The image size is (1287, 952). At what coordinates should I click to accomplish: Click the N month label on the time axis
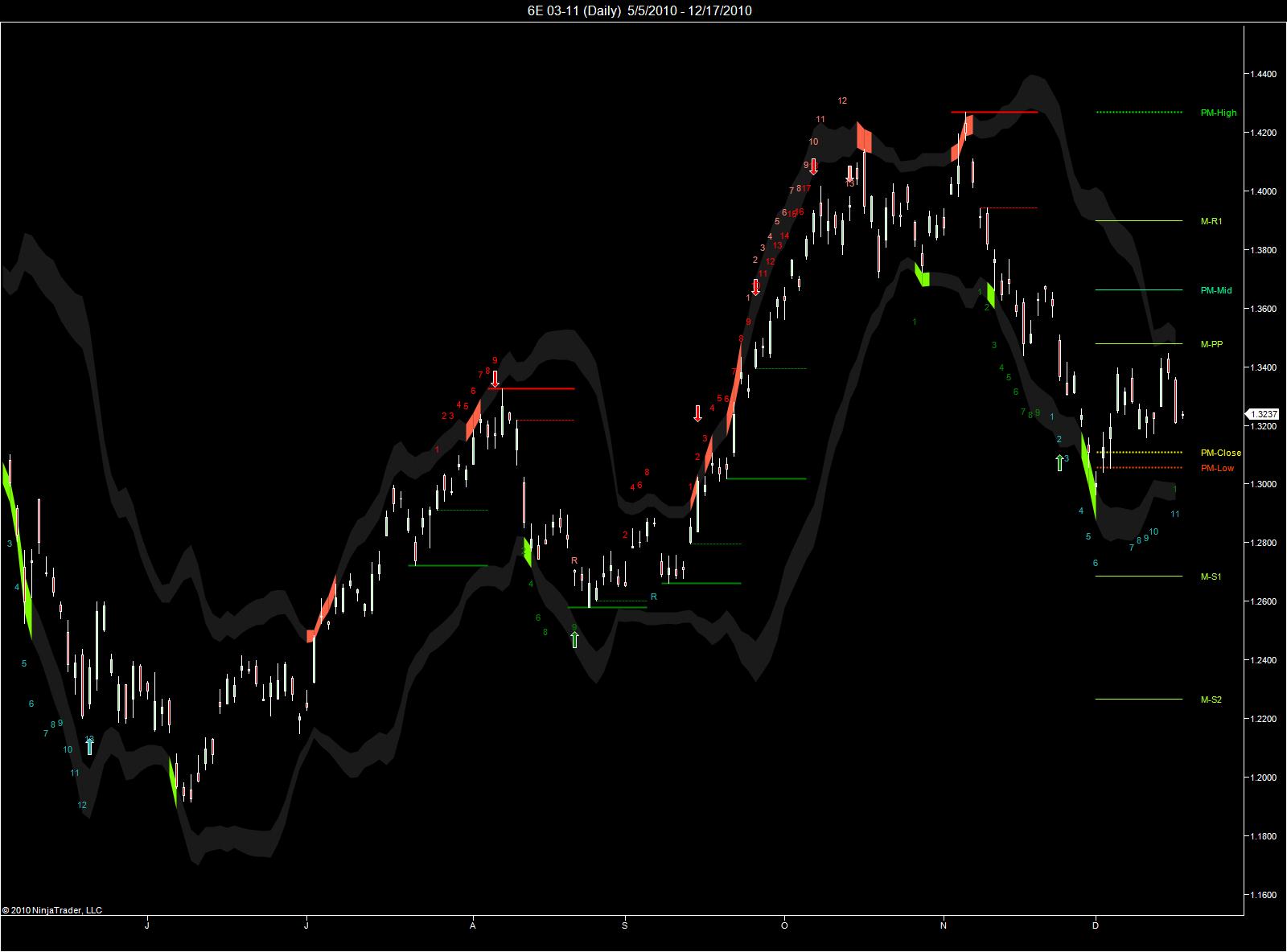(944, 925)
